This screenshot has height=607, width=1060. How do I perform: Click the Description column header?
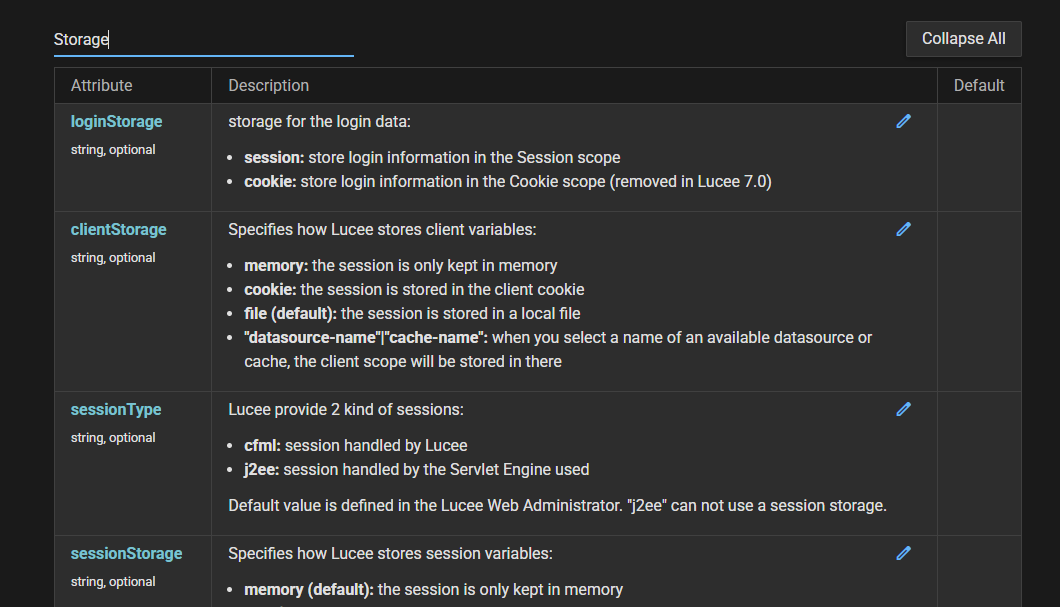(268, 86)
